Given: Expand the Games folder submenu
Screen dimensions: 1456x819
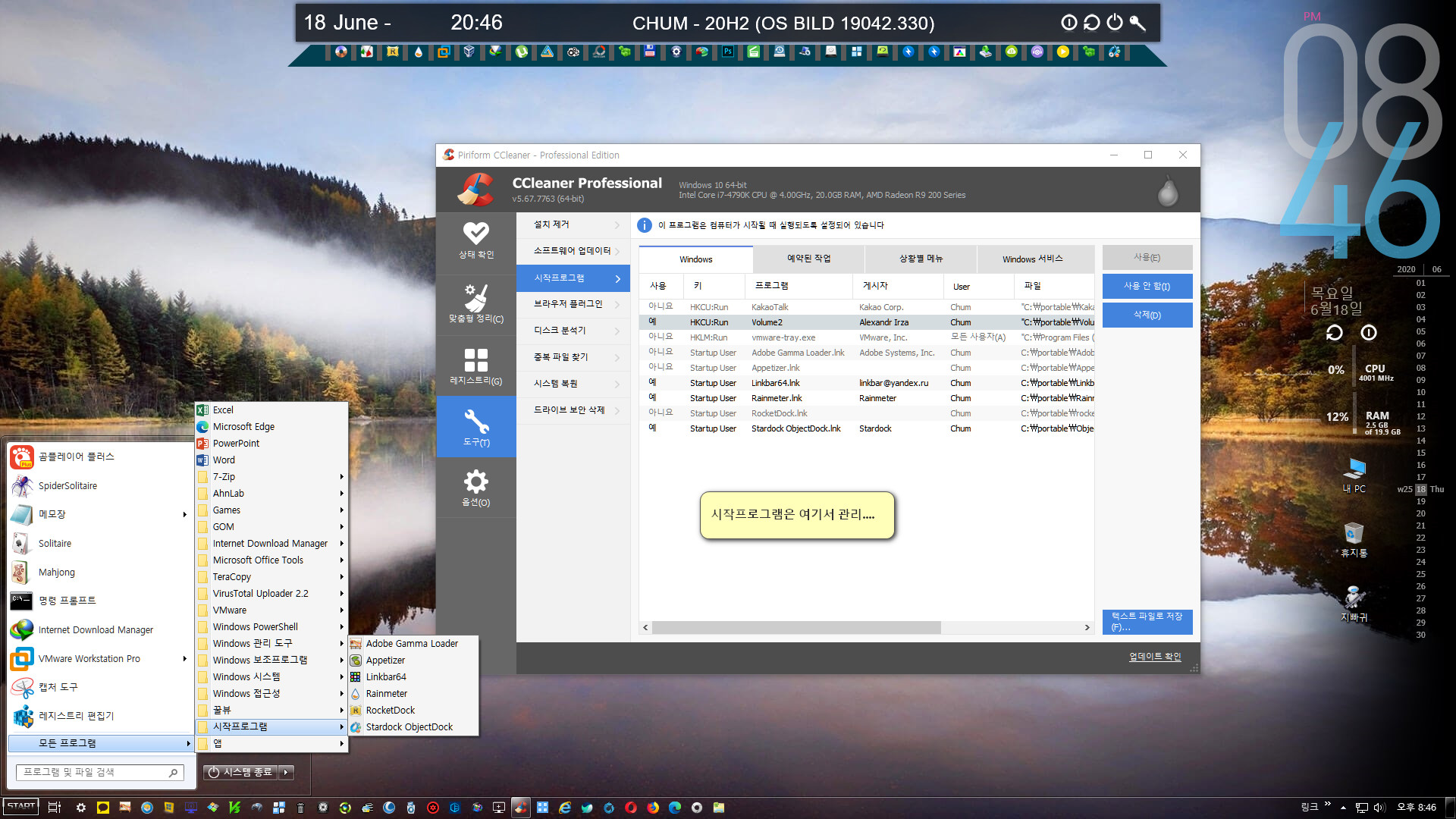Looking at the screenshot, I should [x=271, y=510].
